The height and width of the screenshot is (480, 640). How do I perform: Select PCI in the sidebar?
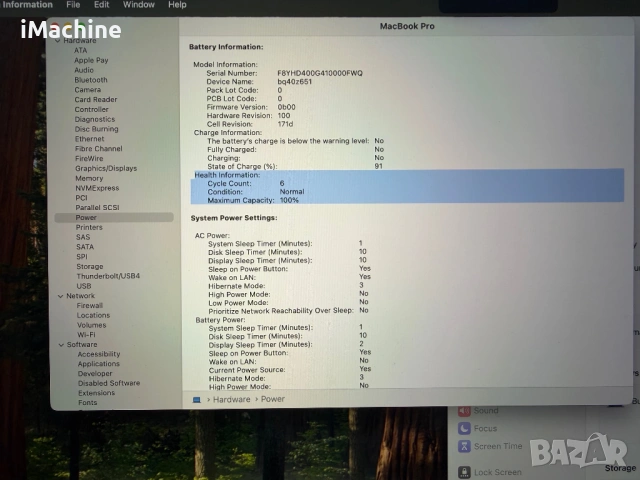point(81,198)
